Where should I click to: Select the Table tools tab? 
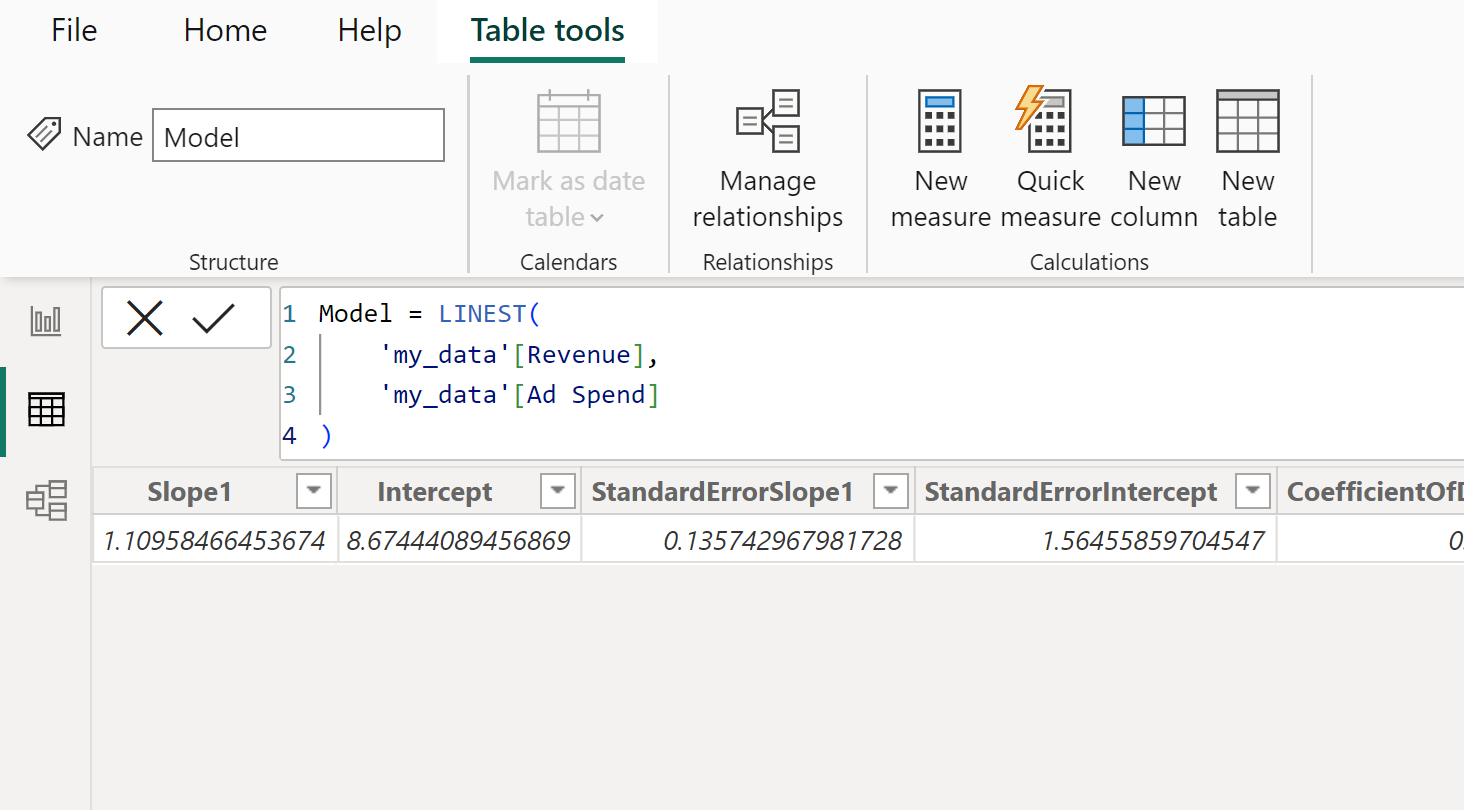coord(547,31)
